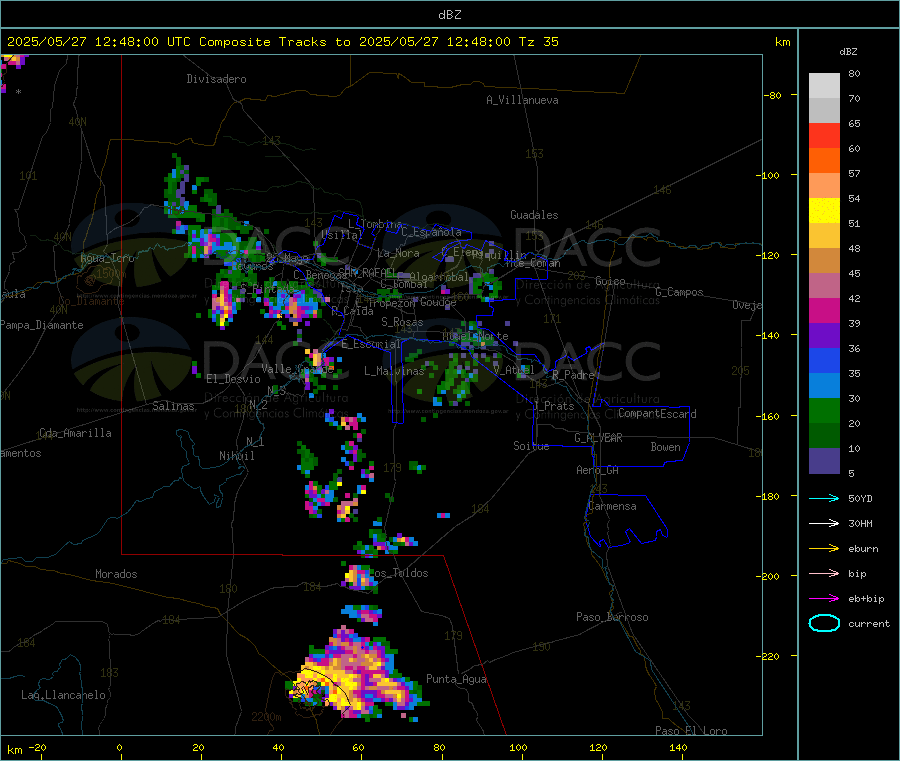900x761 pixels.
Task: Click the 'Pampa_Diamante' label
Action: (42, 325)
